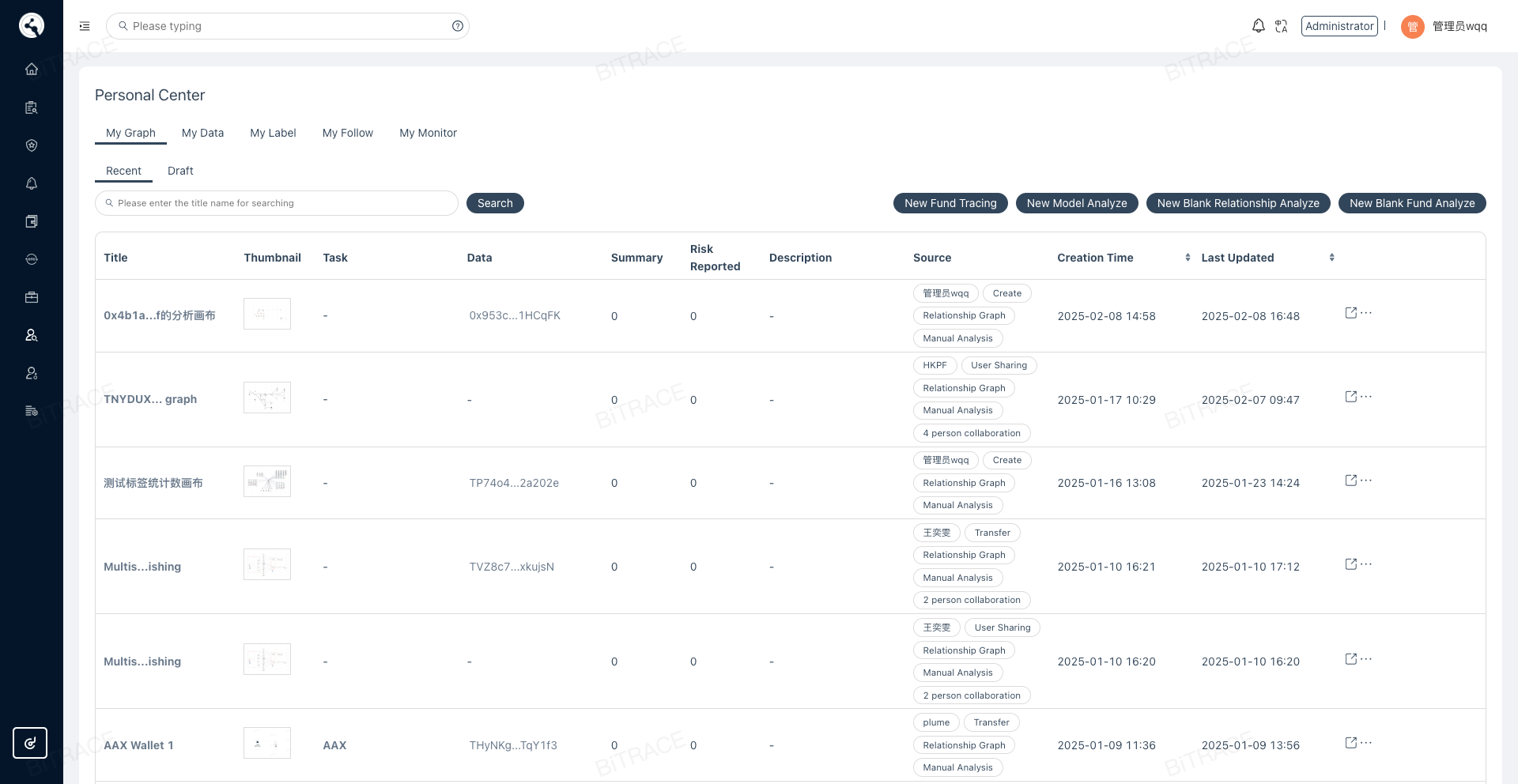The height and width of the screenshot is (784, 1518).
Task: Open the AAX Wallet 1 row in a new window
Action: (1351, 743)
